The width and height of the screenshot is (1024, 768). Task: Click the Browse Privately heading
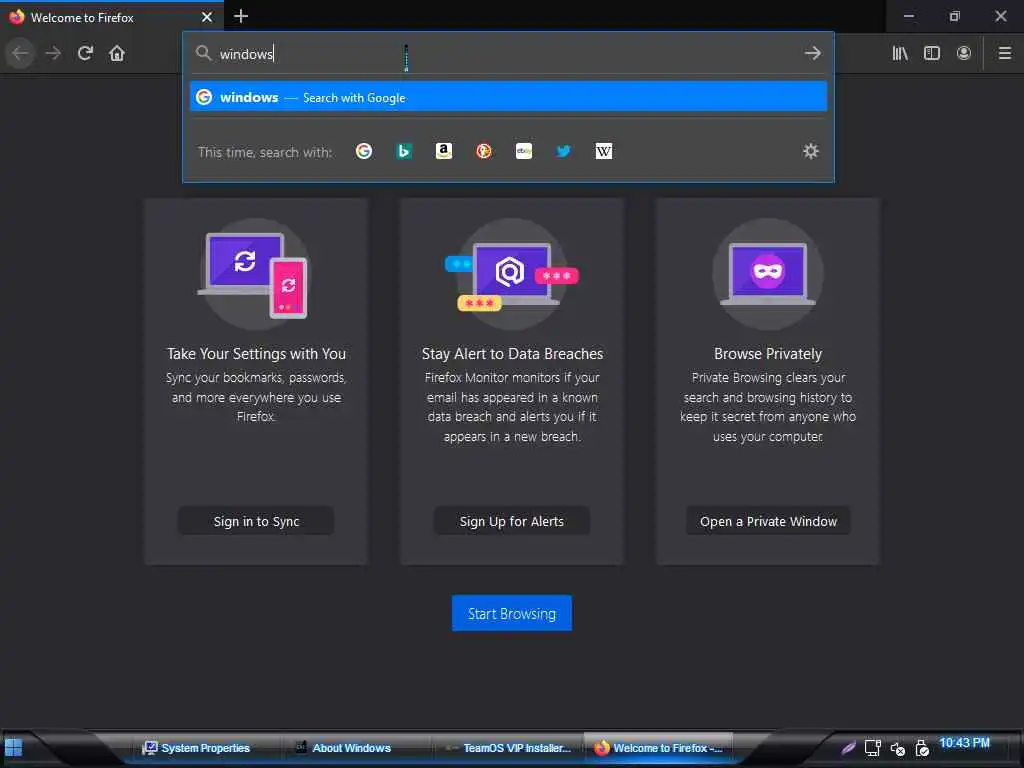(x=768, y=353)
